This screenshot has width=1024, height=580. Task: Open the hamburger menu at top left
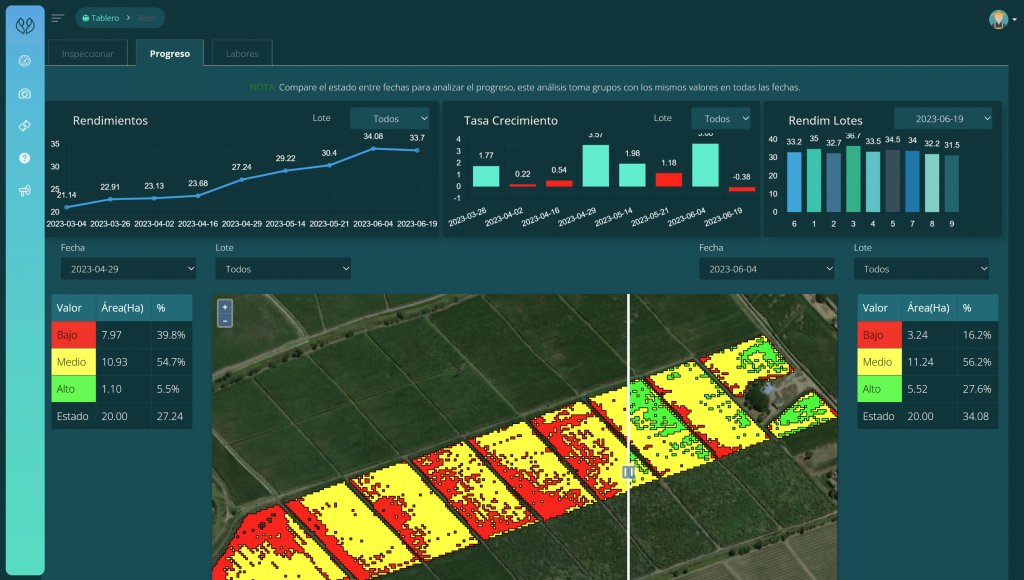[57, 16]
